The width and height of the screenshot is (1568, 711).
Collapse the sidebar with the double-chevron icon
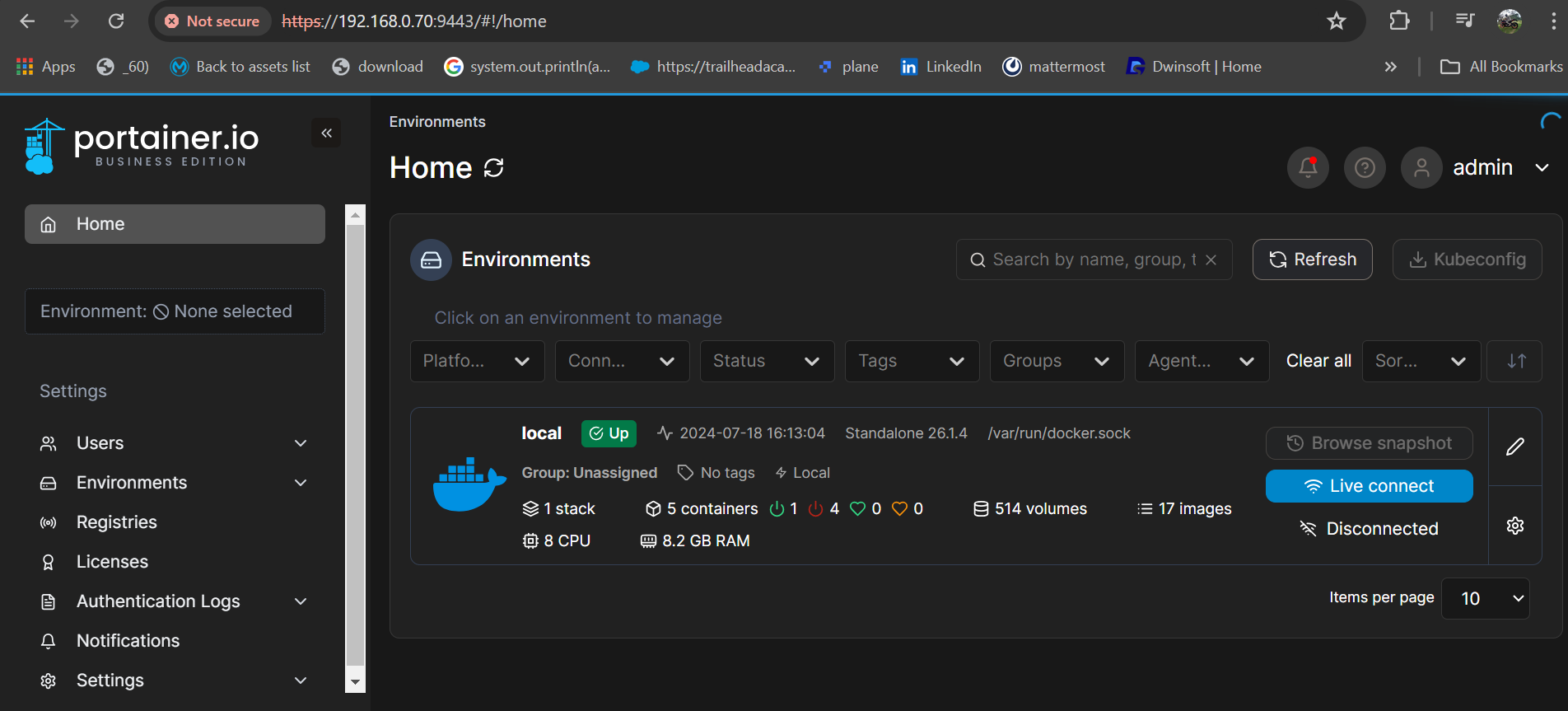click(326, 133)
